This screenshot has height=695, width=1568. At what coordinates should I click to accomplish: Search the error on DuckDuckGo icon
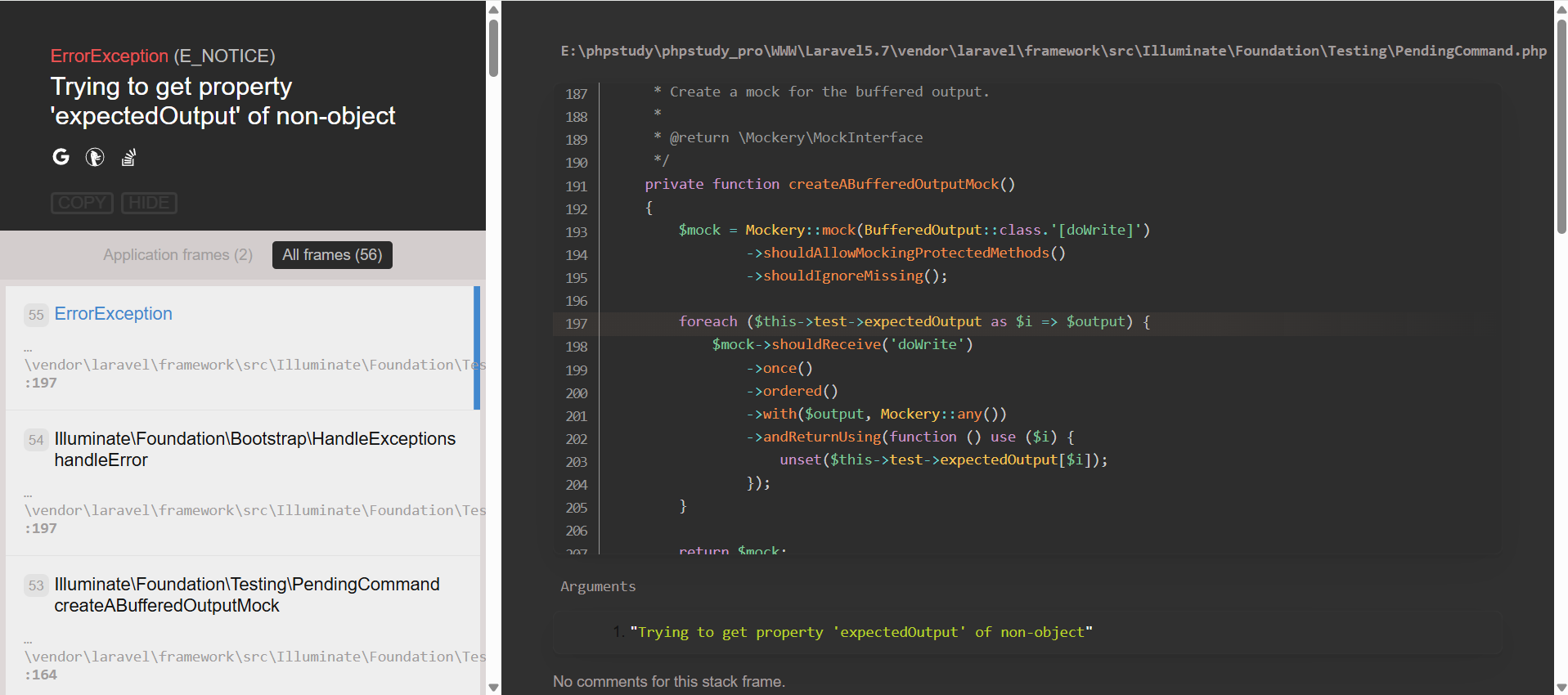pos(95,157)
